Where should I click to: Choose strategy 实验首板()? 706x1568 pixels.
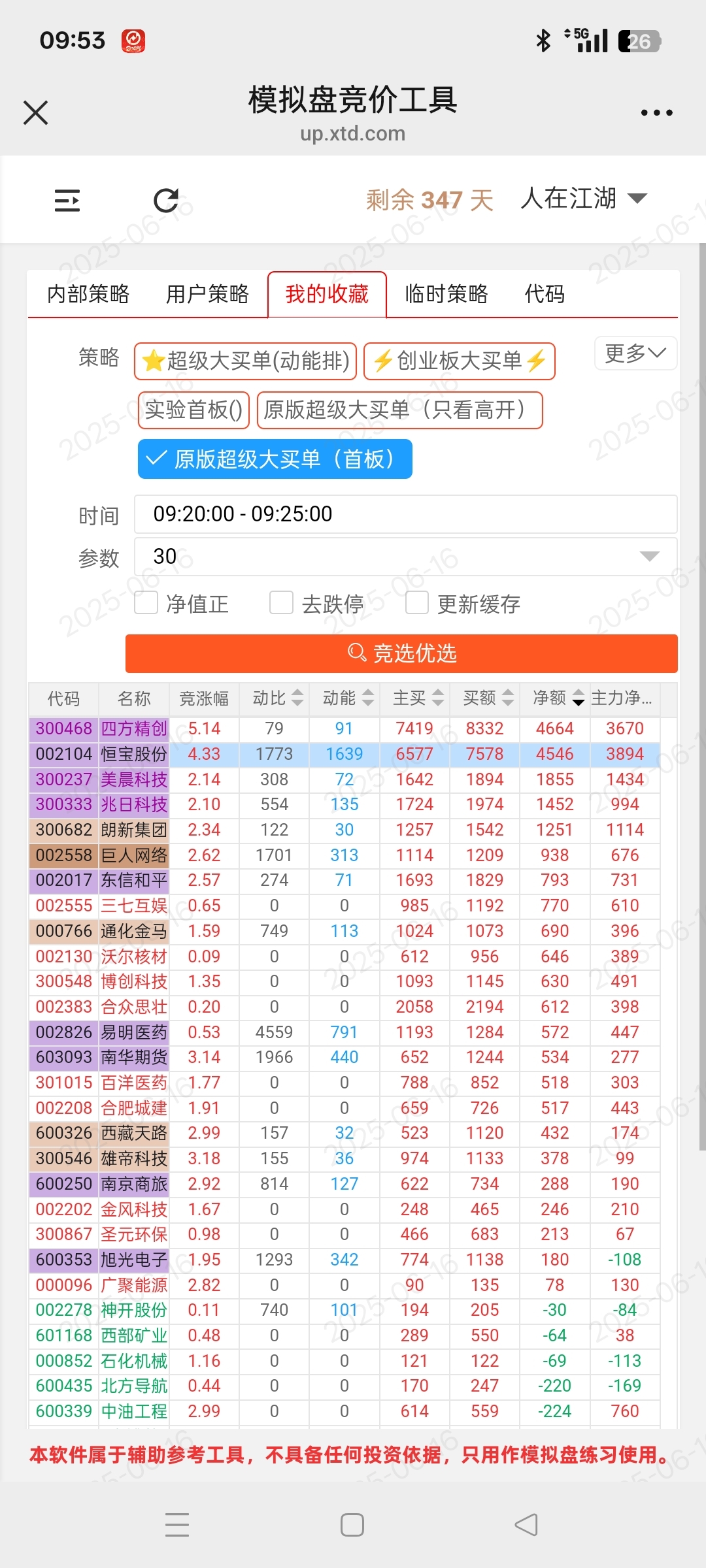tap(193, 410)
